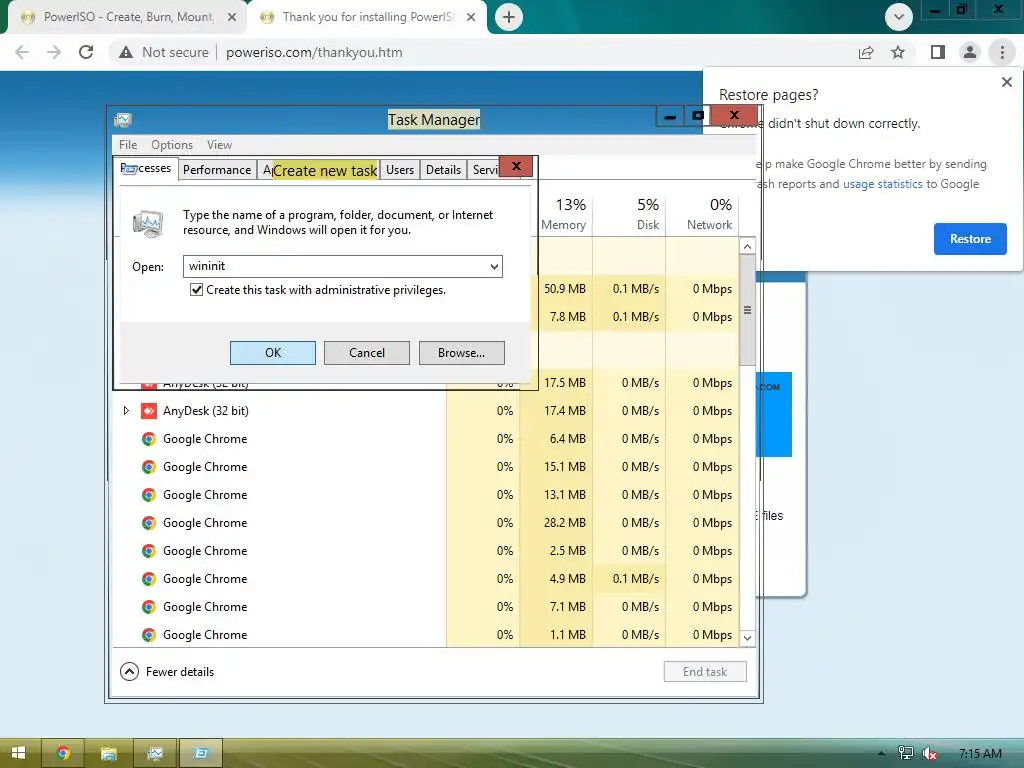Open the Chrome profile menu
This screenshot has width=1024, height=768.
point(970,52)
